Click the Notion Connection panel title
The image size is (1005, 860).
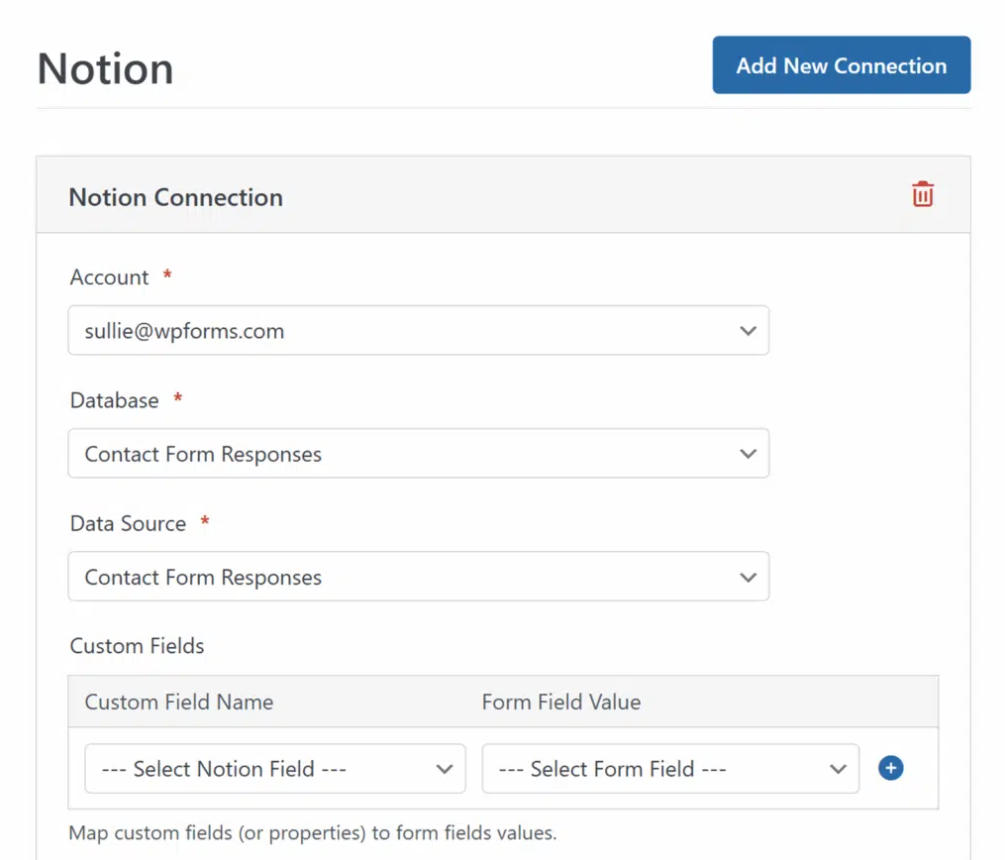(x=176, y=197)
